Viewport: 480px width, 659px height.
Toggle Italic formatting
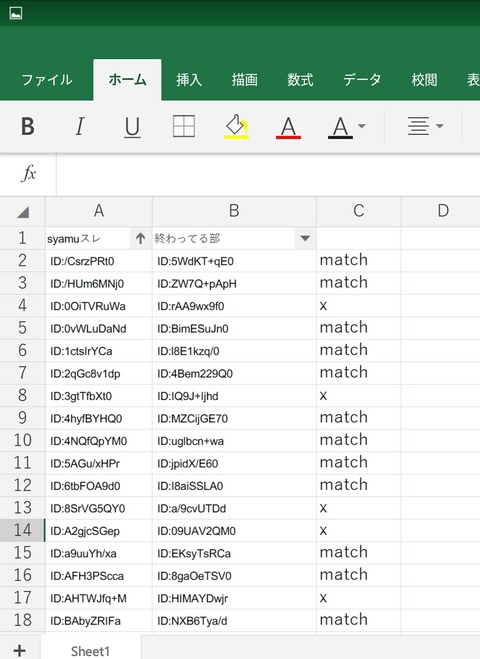(79, 126)
